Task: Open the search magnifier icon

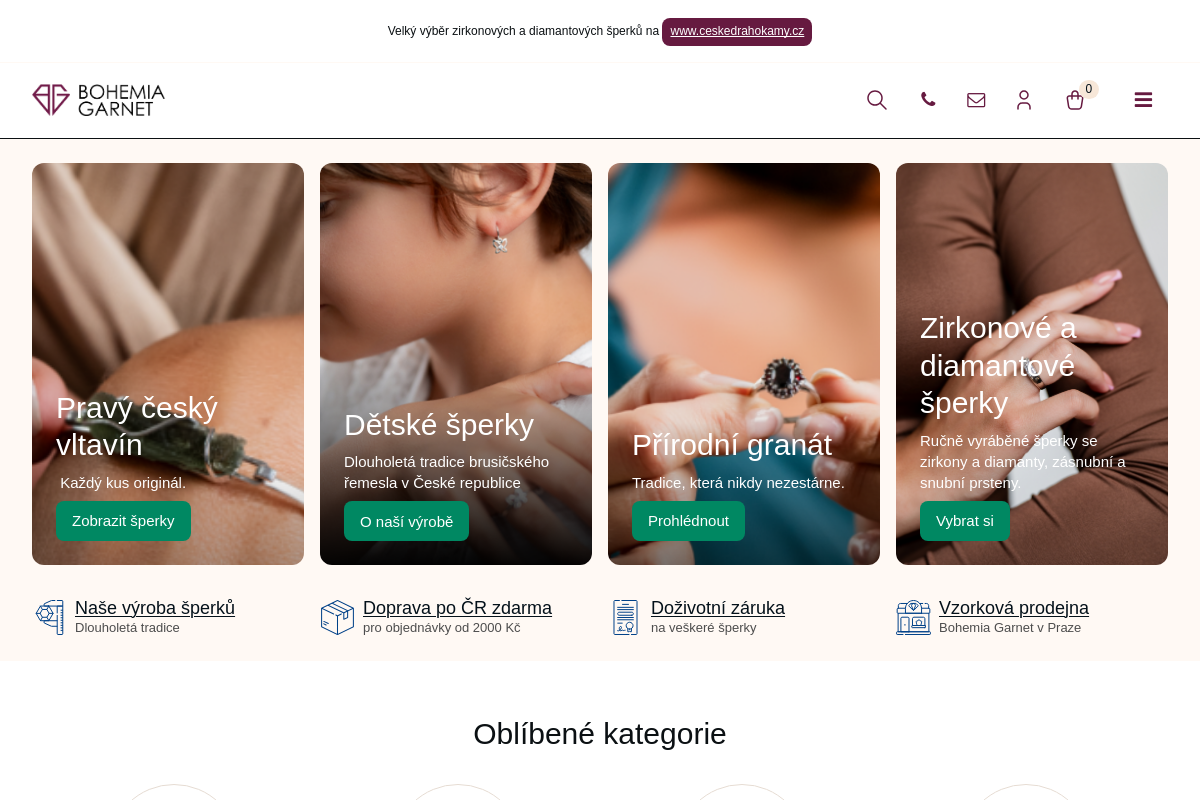Action: (877, 100)
